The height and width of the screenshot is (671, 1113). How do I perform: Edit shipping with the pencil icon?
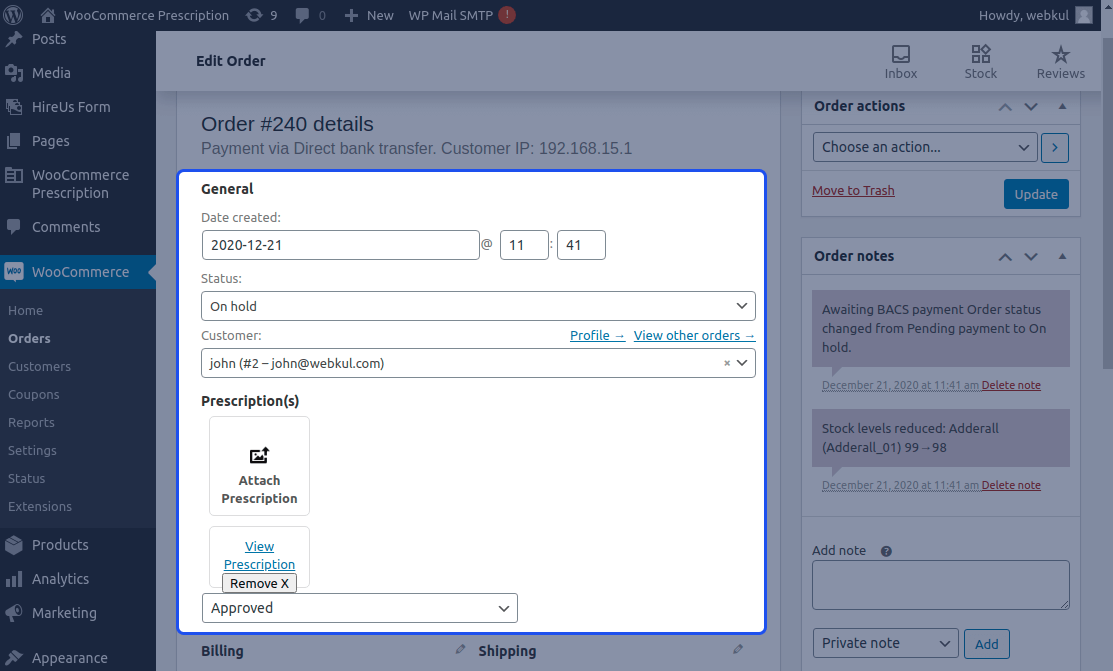click(738, 649)
